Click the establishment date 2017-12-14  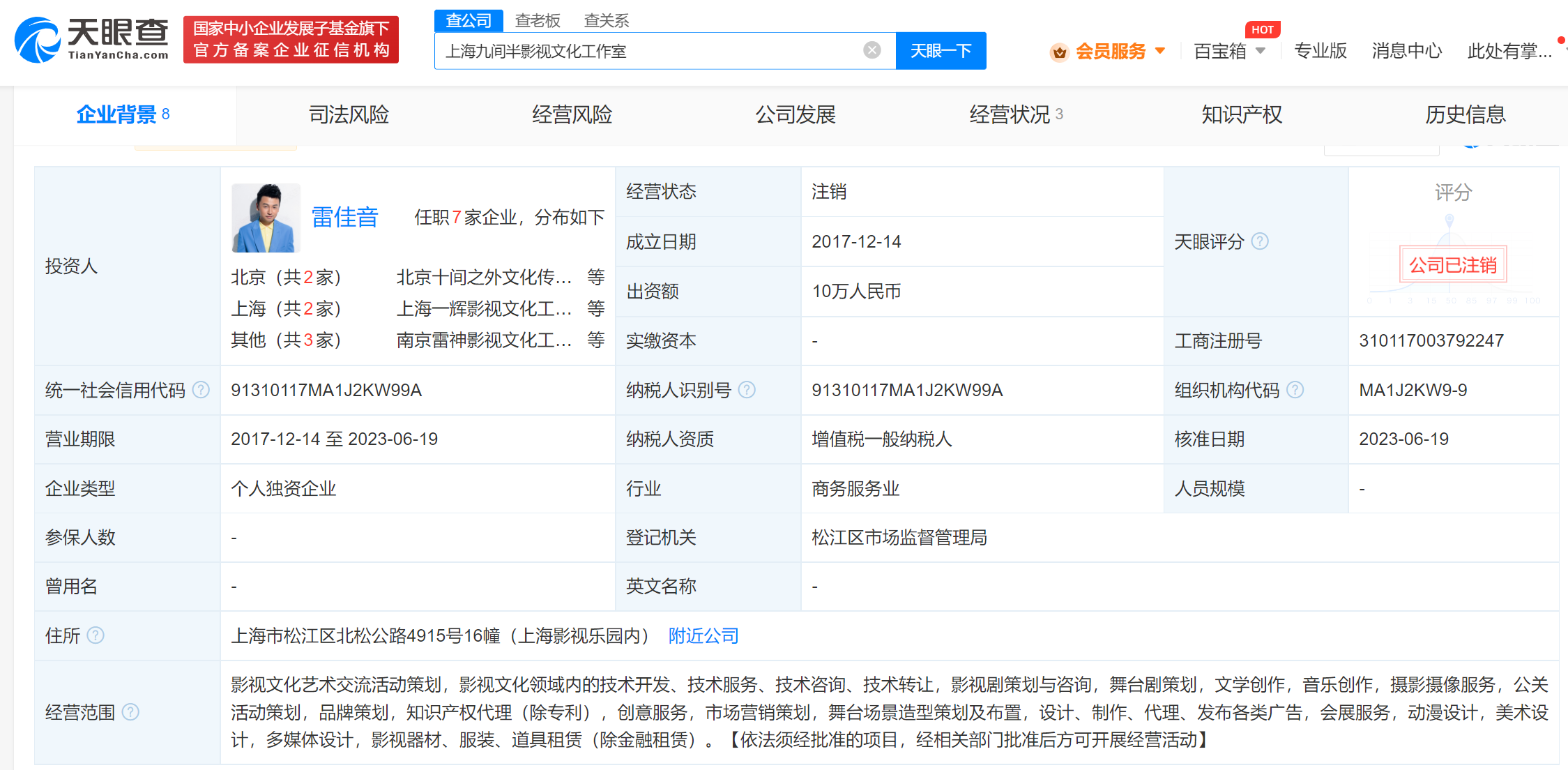pyautogui.click(x=856, y=241)
